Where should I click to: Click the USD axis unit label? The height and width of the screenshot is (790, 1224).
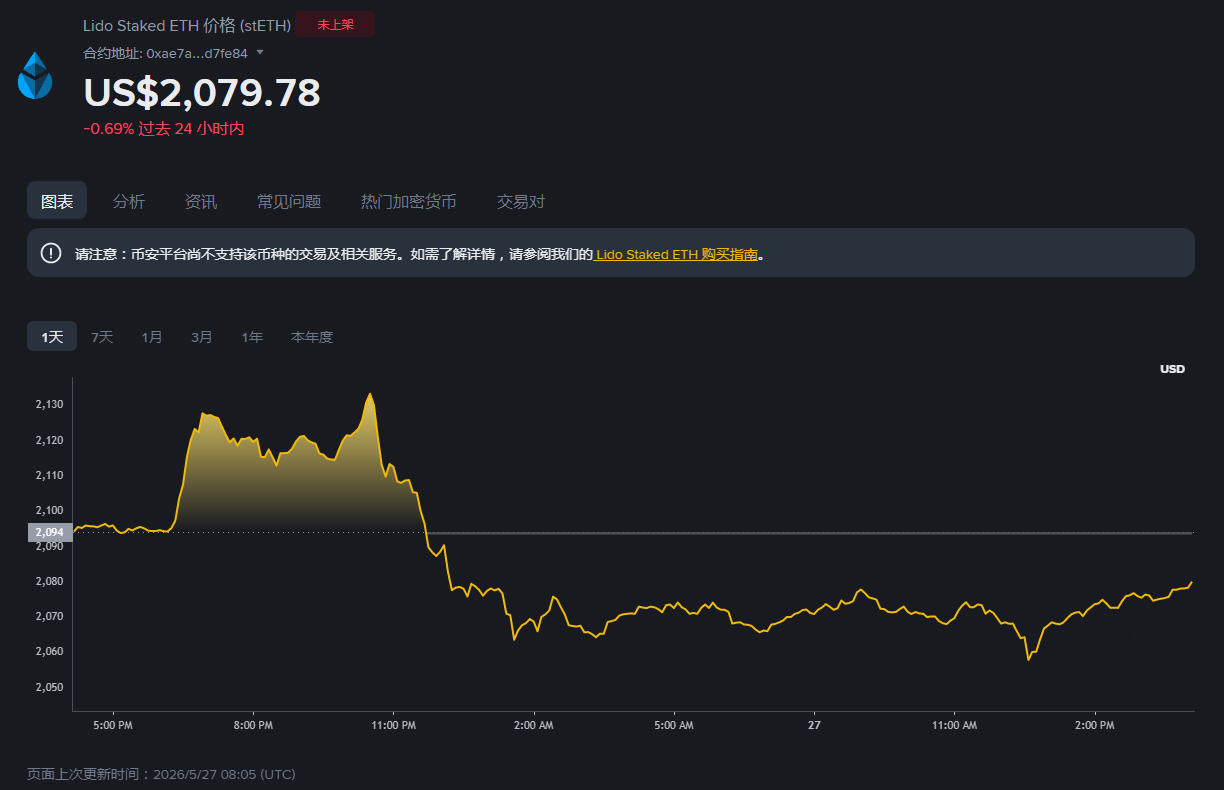(x=1172, y=369)
